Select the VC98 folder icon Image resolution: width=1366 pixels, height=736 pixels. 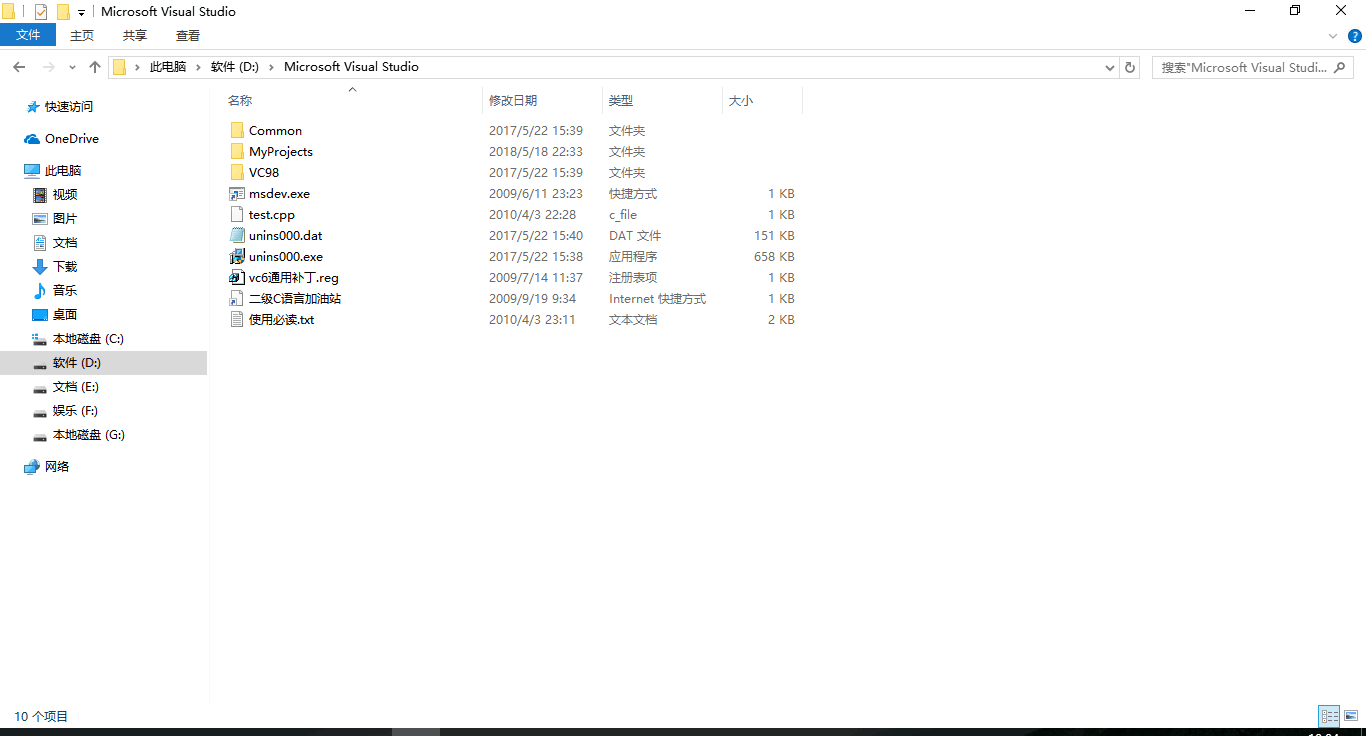point(237,172)
